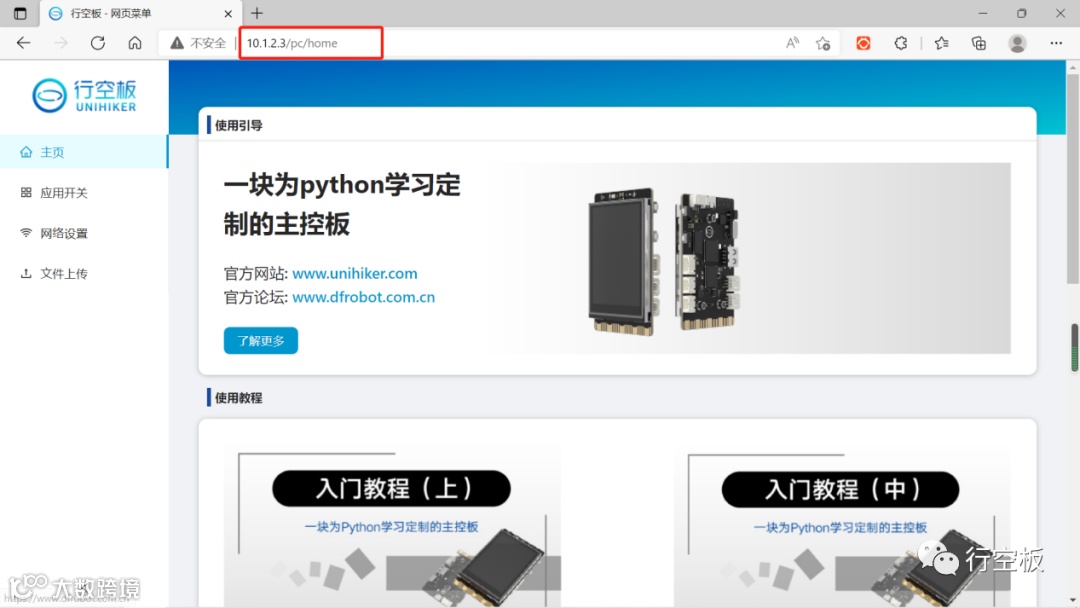
Task: Go to browser home icon
Action: pyautogui.click(x=135, y=43)
